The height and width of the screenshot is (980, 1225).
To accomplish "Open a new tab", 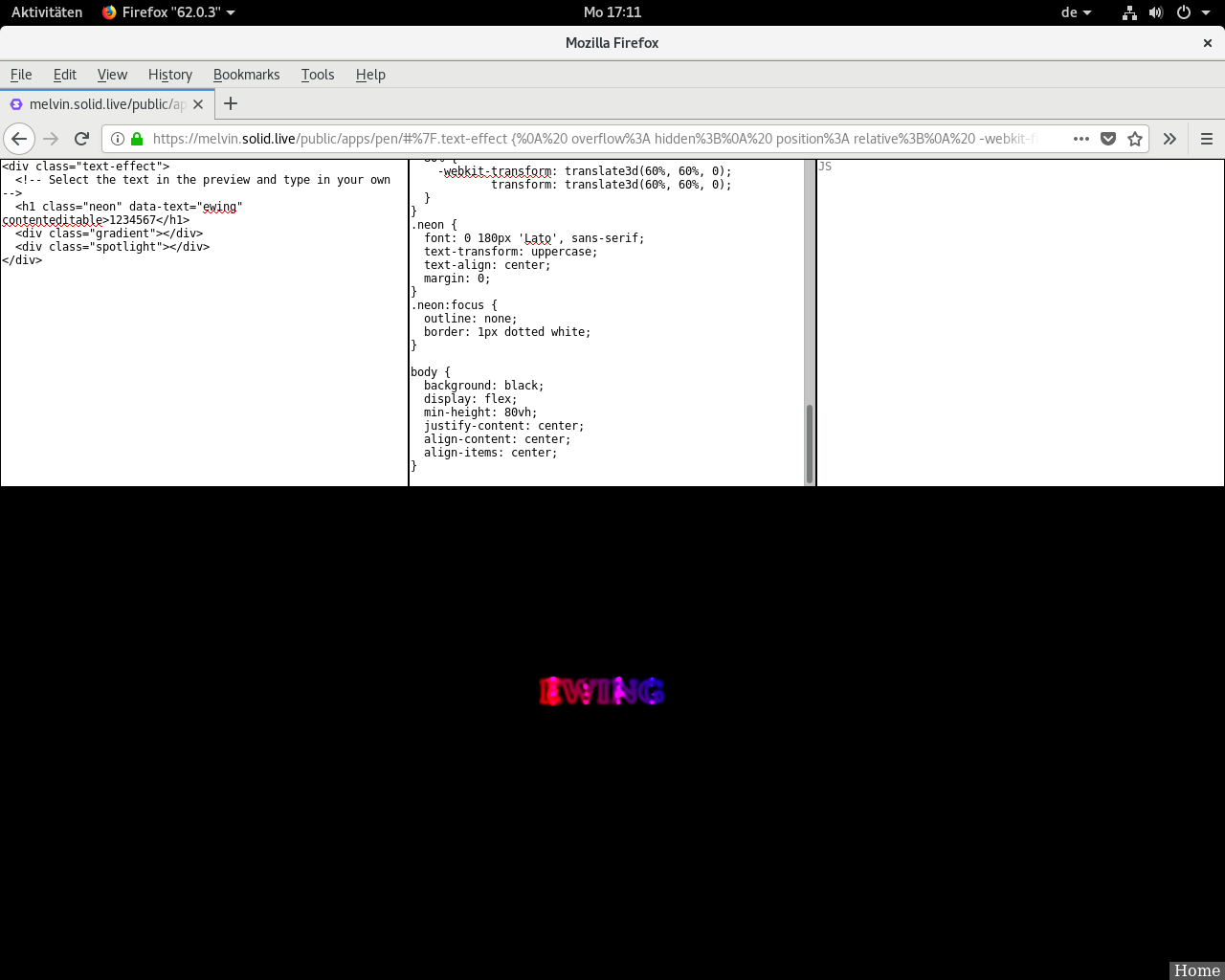I will (231, 103).
